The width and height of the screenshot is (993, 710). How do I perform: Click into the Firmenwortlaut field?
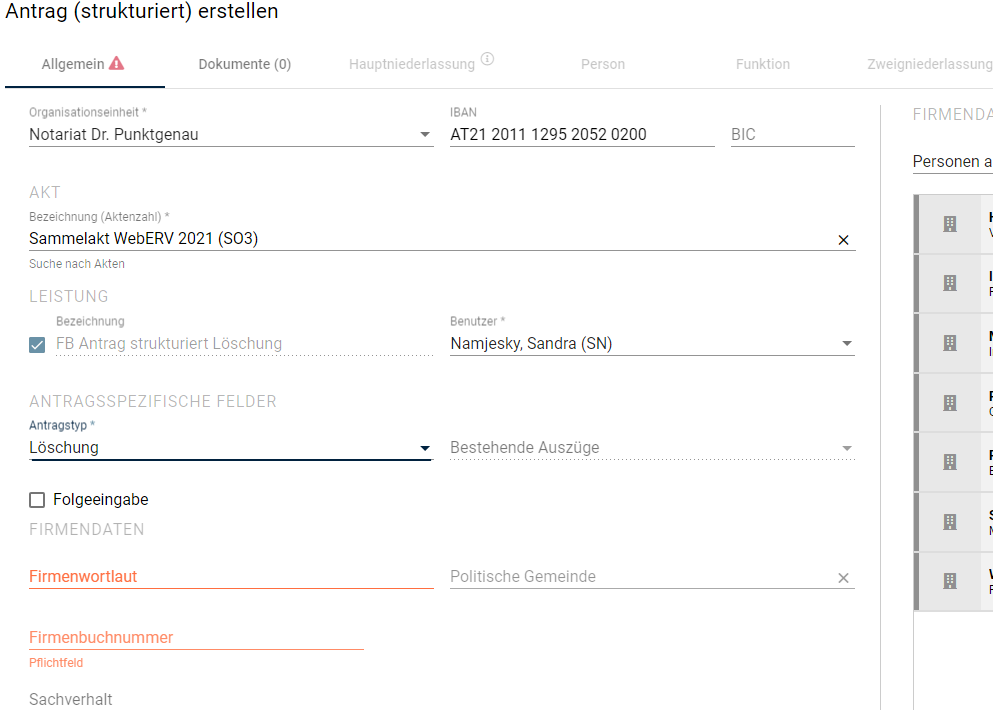pos(231,576)
